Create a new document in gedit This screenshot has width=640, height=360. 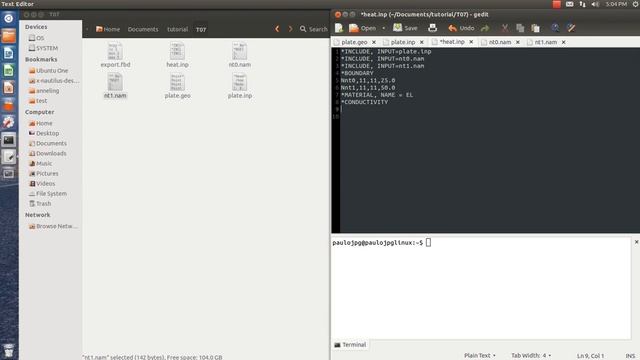pyautogui.click(x=339, y=28)
